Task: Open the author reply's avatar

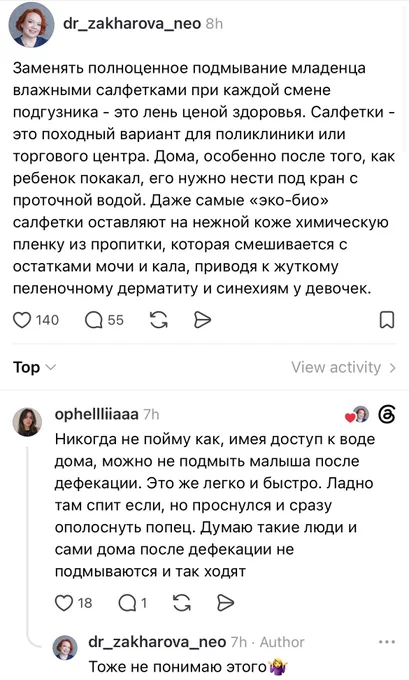Action: 65,648
